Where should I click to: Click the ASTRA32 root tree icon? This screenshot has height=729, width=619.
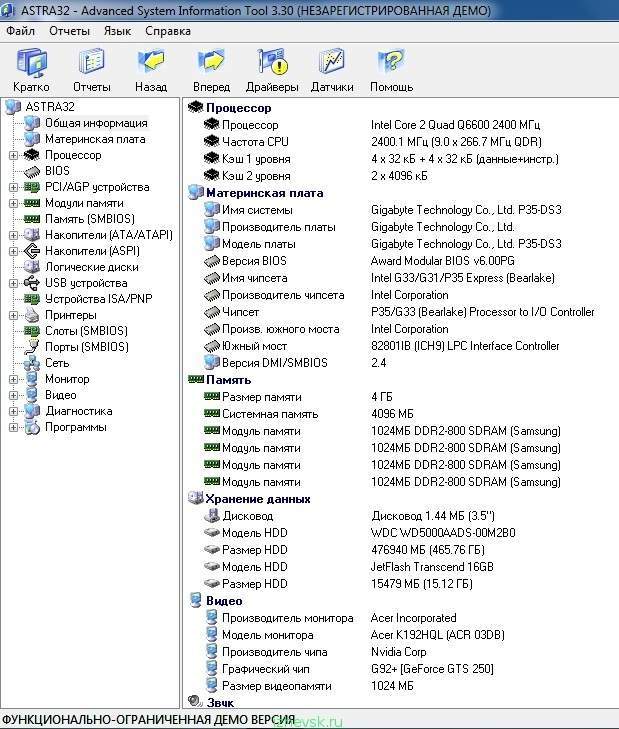tap(13, 107)
